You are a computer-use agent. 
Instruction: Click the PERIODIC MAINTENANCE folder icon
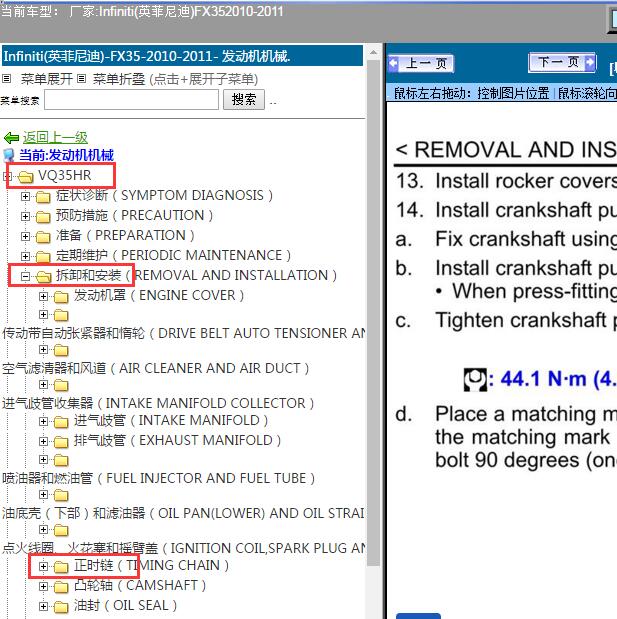(x=43, y=256)
